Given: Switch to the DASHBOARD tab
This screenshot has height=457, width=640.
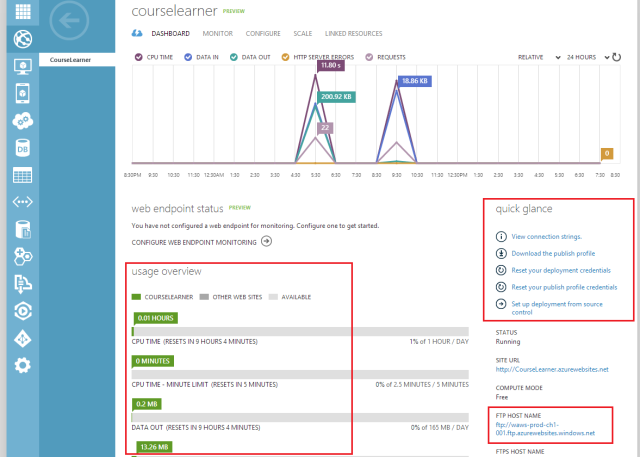Looking at the screenshot, I should 171,33.
